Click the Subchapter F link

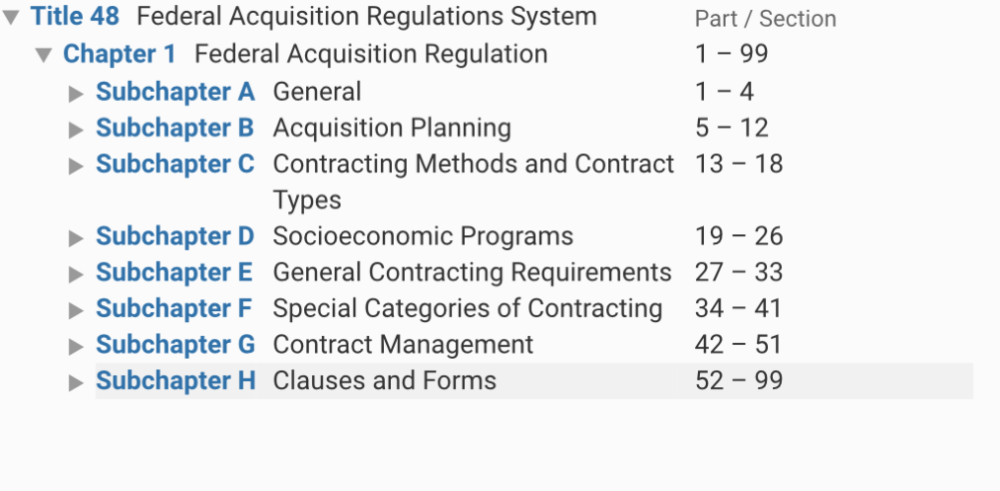click(175, 309)
